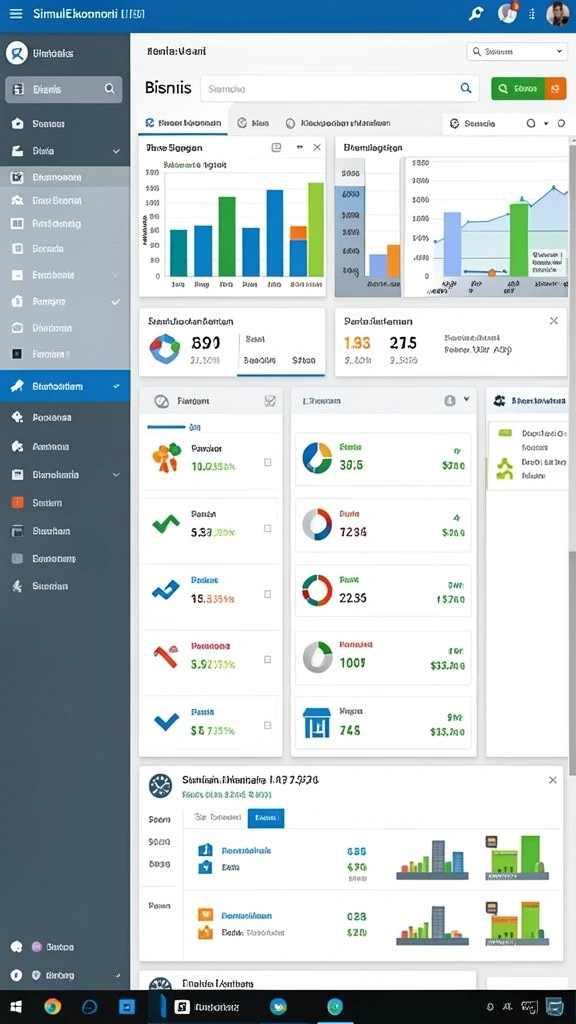Screen dimensions: 576x1024
Task: Expand the Stata item chevron in sidebar
Action: click(116, 151)
